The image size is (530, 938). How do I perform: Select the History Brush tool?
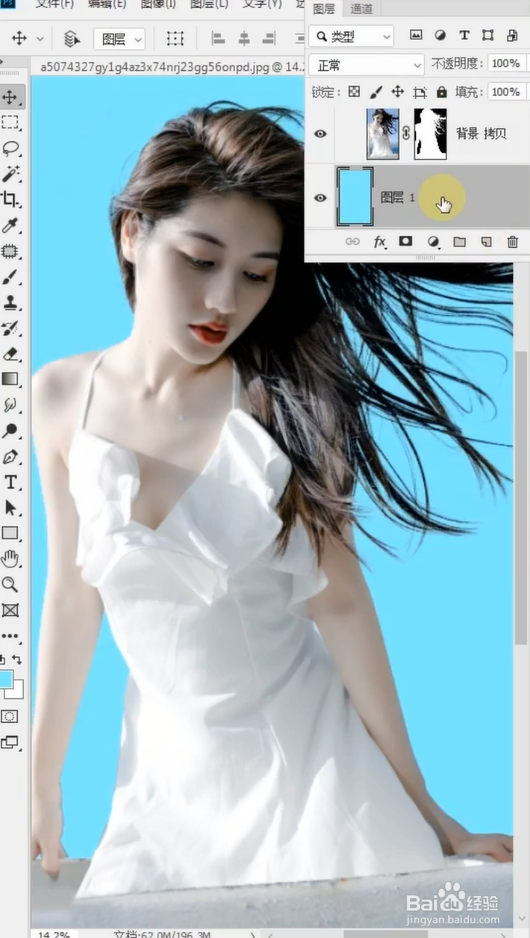point(10,328)
